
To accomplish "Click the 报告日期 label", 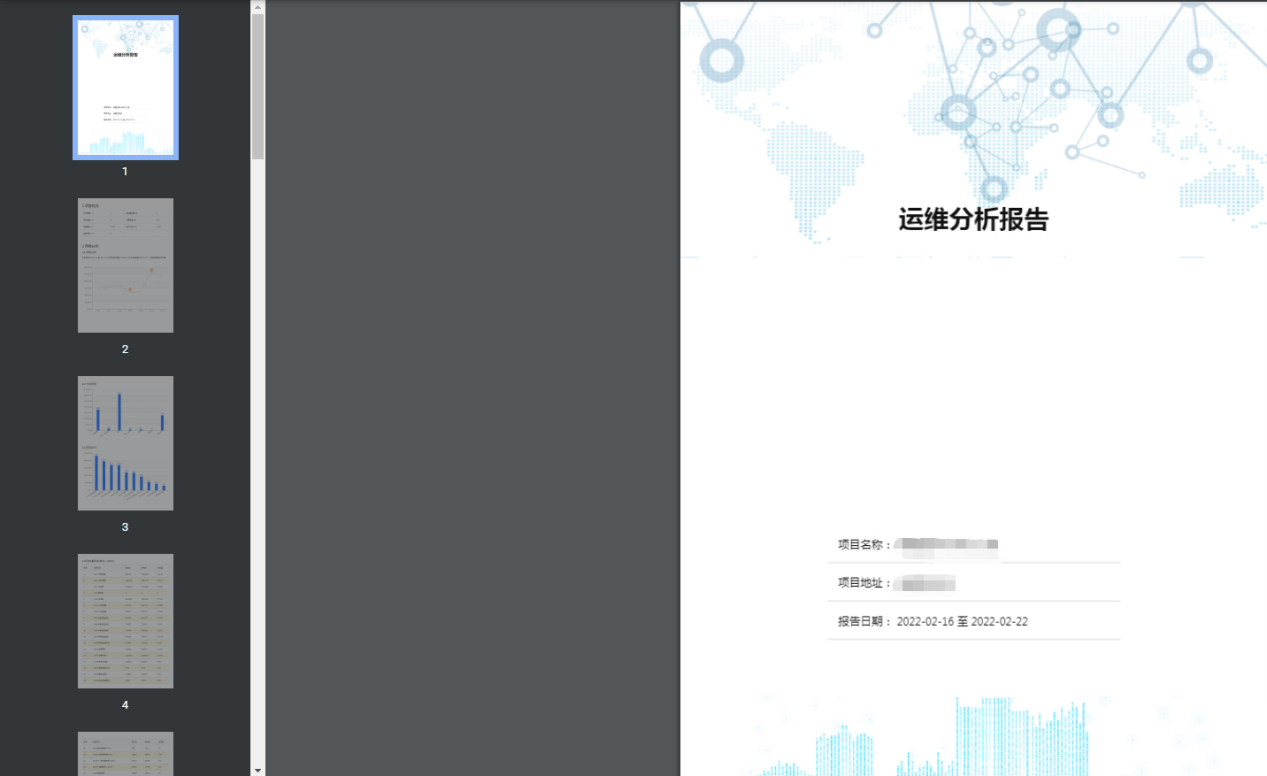I will point(865,621).
